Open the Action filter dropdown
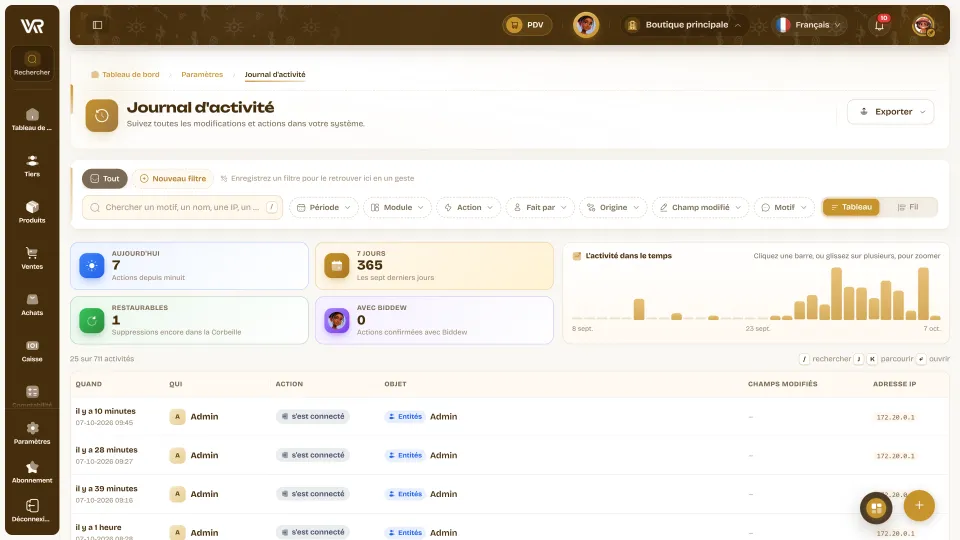Image resolution: width=960 pixels, height=540 pixels. 468,208
